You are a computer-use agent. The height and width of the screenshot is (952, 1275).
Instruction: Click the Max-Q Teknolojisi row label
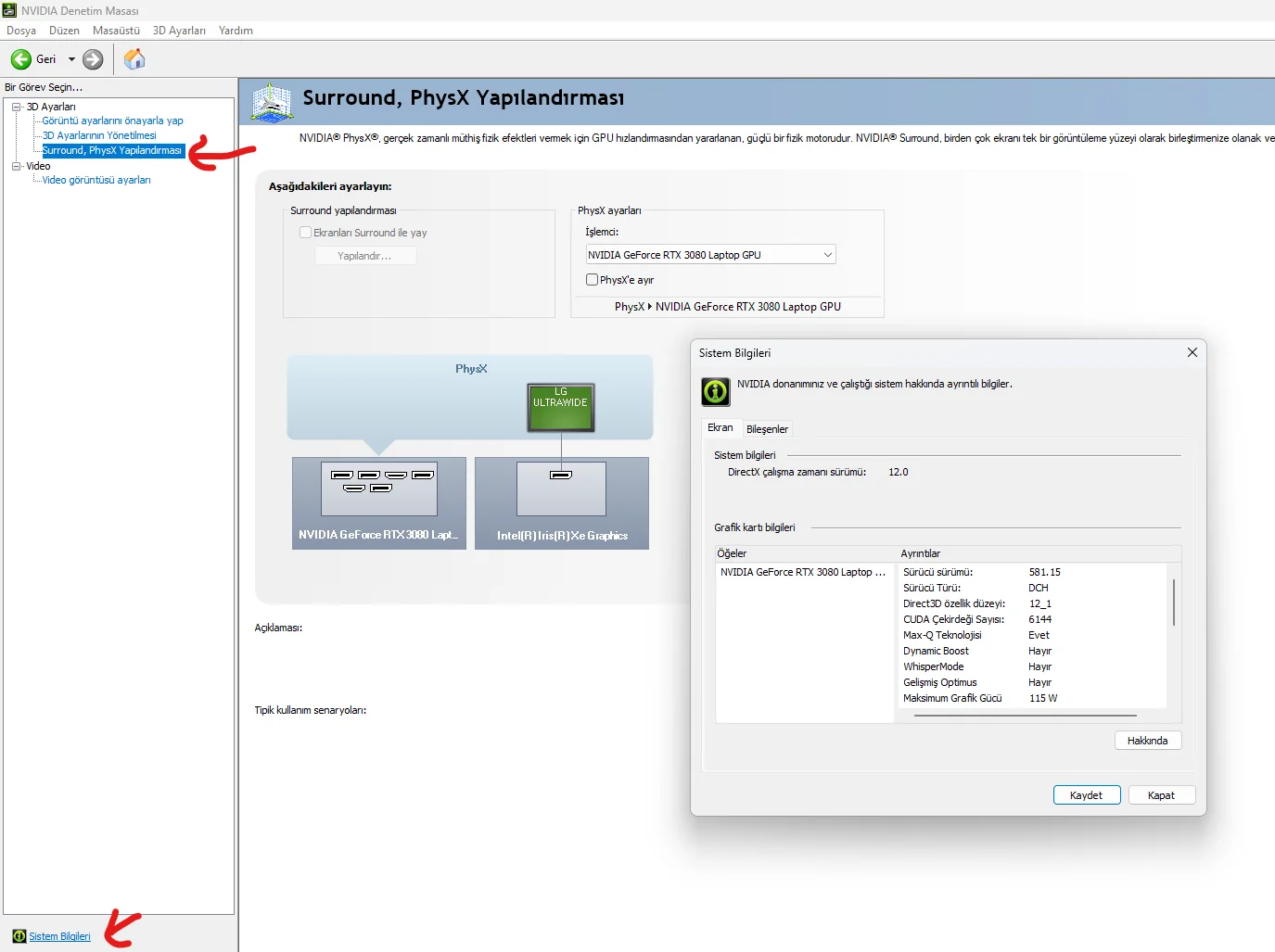pyautogui.click(x=942, y=635)
